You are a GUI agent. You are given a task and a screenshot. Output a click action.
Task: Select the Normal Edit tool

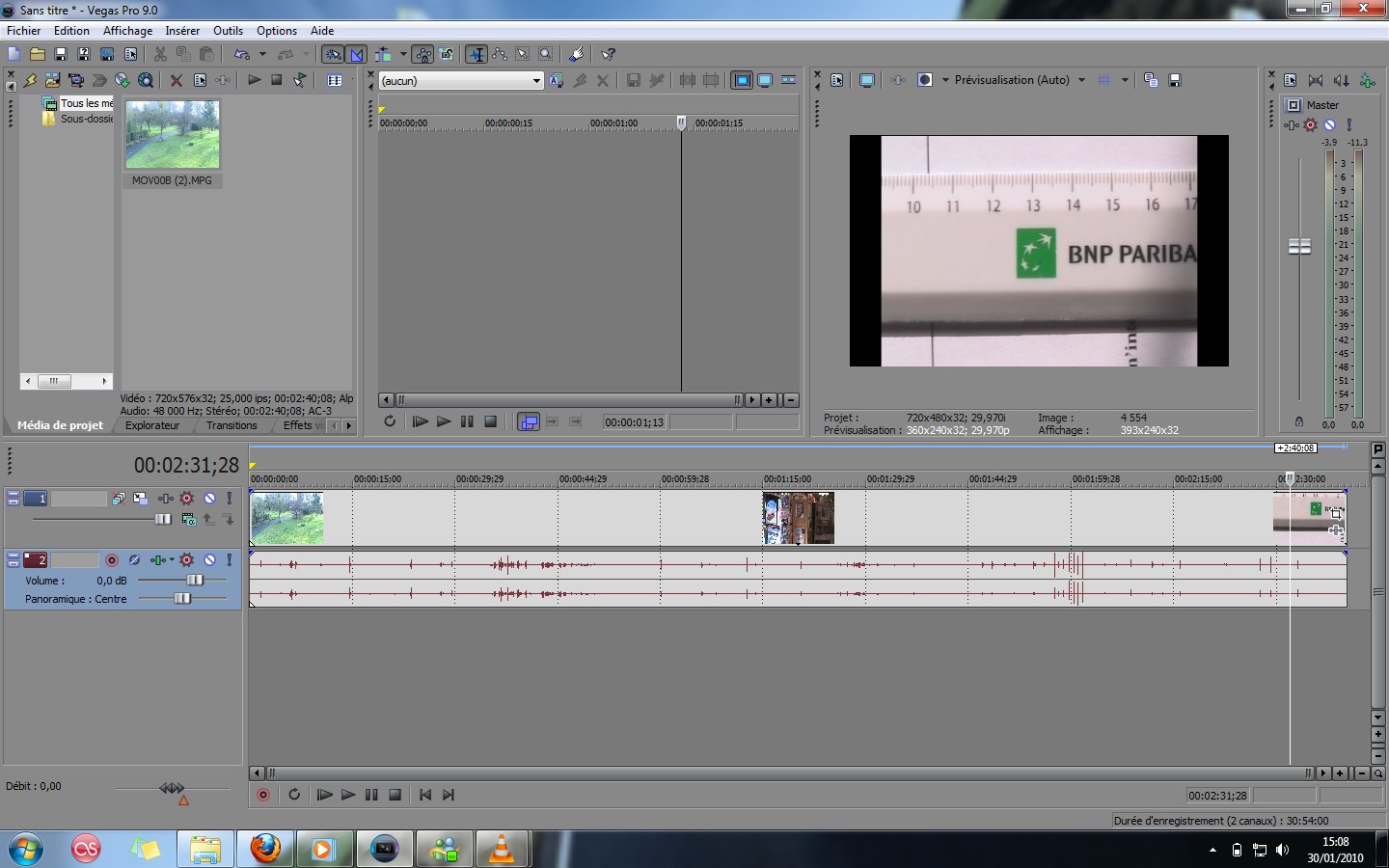[477, 54]
